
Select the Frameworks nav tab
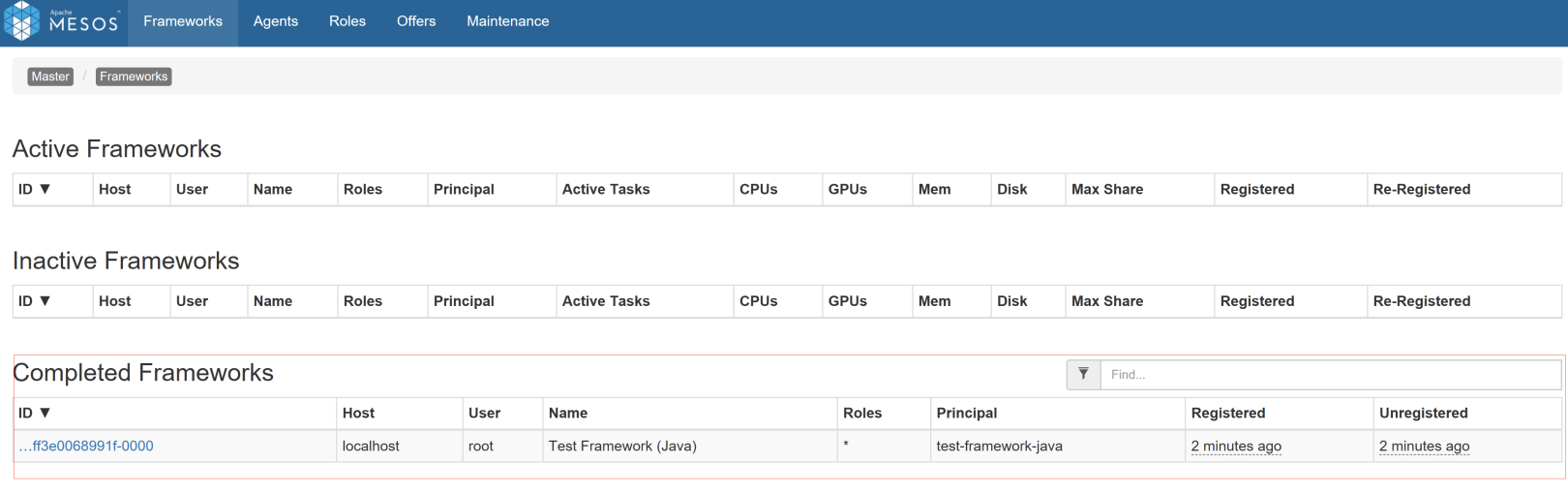[183, 21]
